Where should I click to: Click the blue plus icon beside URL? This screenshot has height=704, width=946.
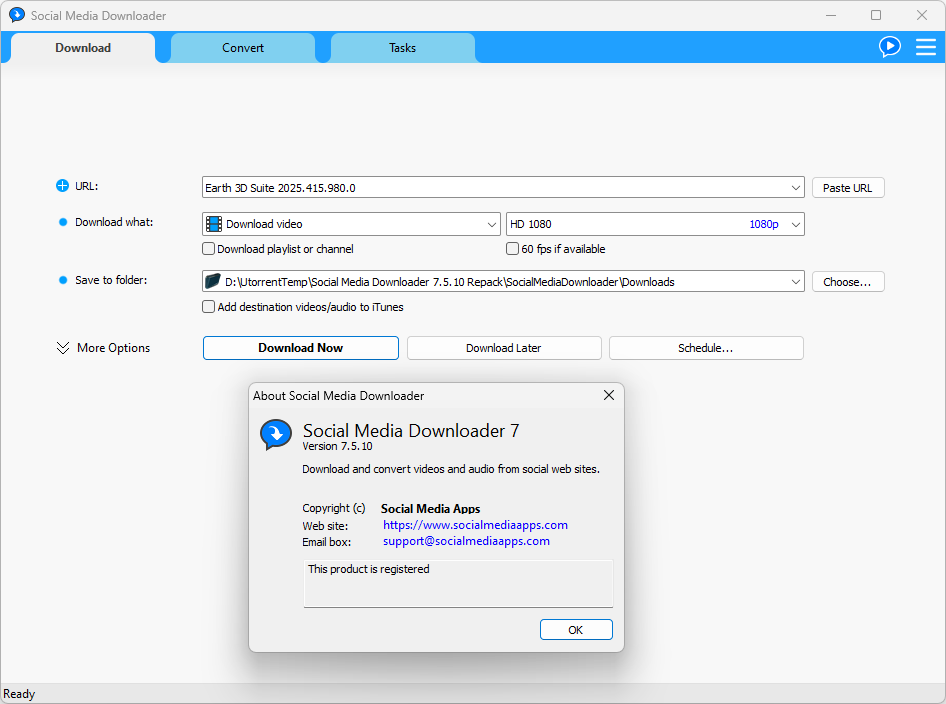point(62,186)
